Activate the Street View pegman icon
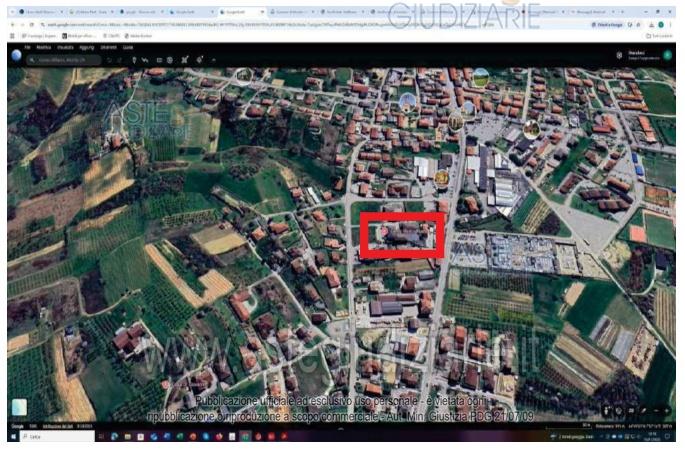Viewport: 685px width, 450px height. pyautogui.click(x=606, y=411)
